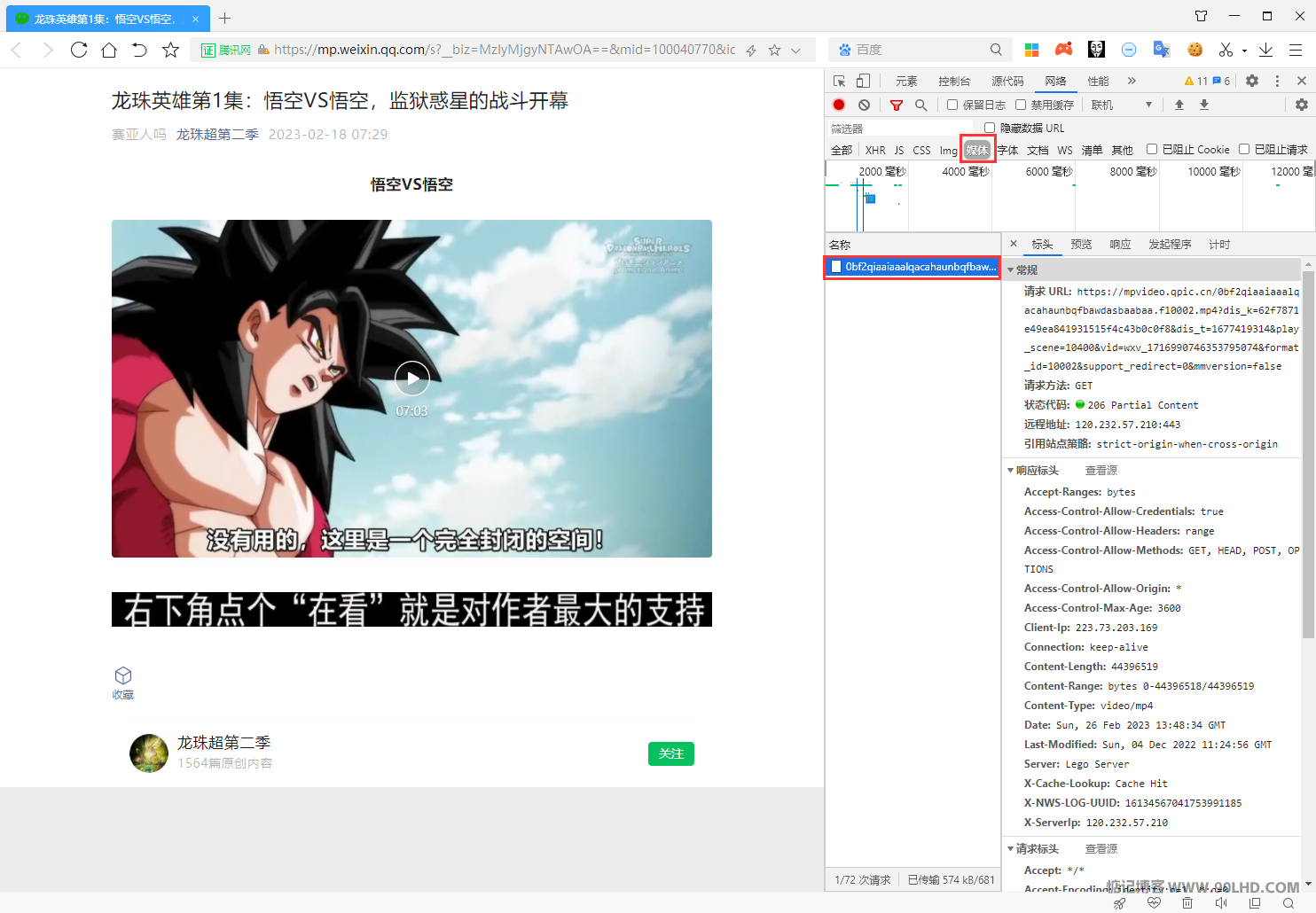The height and width of the screenshot is (913, 1316).
Task: Open 龙珠超第二季 account link under title
Action: point(217,135)
